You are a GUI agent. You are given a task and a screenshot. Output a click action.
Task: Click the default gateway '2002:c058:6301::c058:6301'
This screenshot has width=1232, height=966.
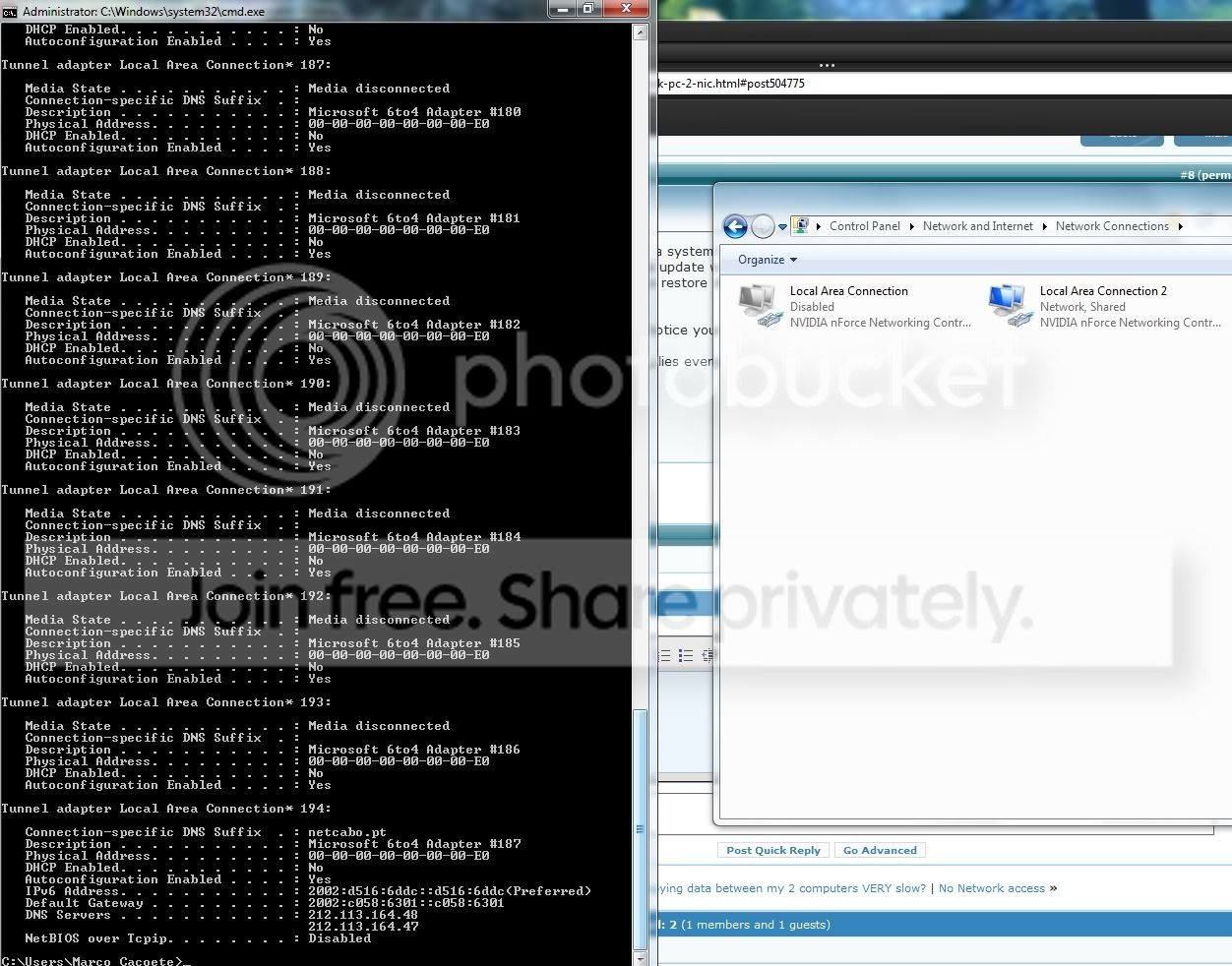point(406,903)
